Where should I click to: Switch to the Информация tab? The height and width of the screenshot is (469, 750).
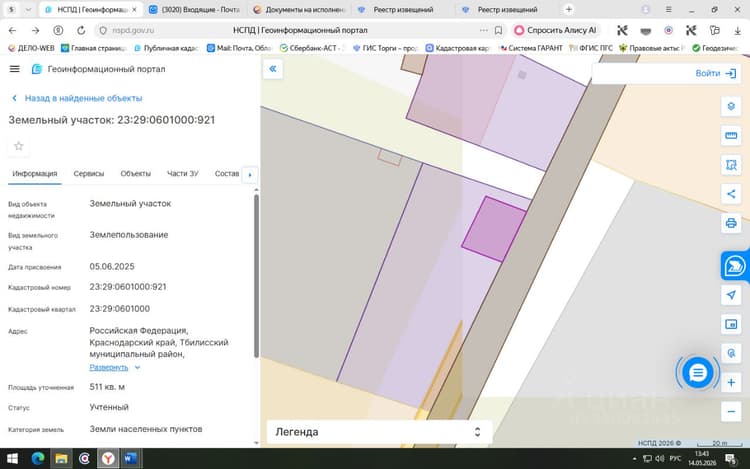(x=35, y=174)
